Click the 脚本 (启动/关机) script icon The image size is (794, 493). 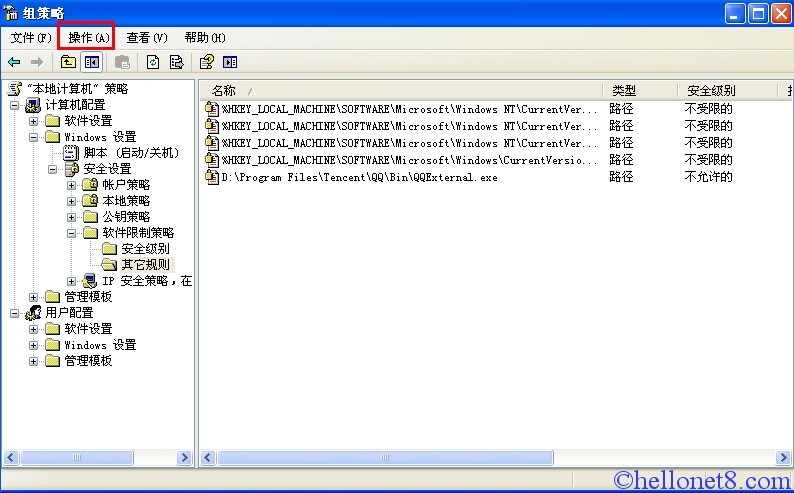click(x=71, y=153)
